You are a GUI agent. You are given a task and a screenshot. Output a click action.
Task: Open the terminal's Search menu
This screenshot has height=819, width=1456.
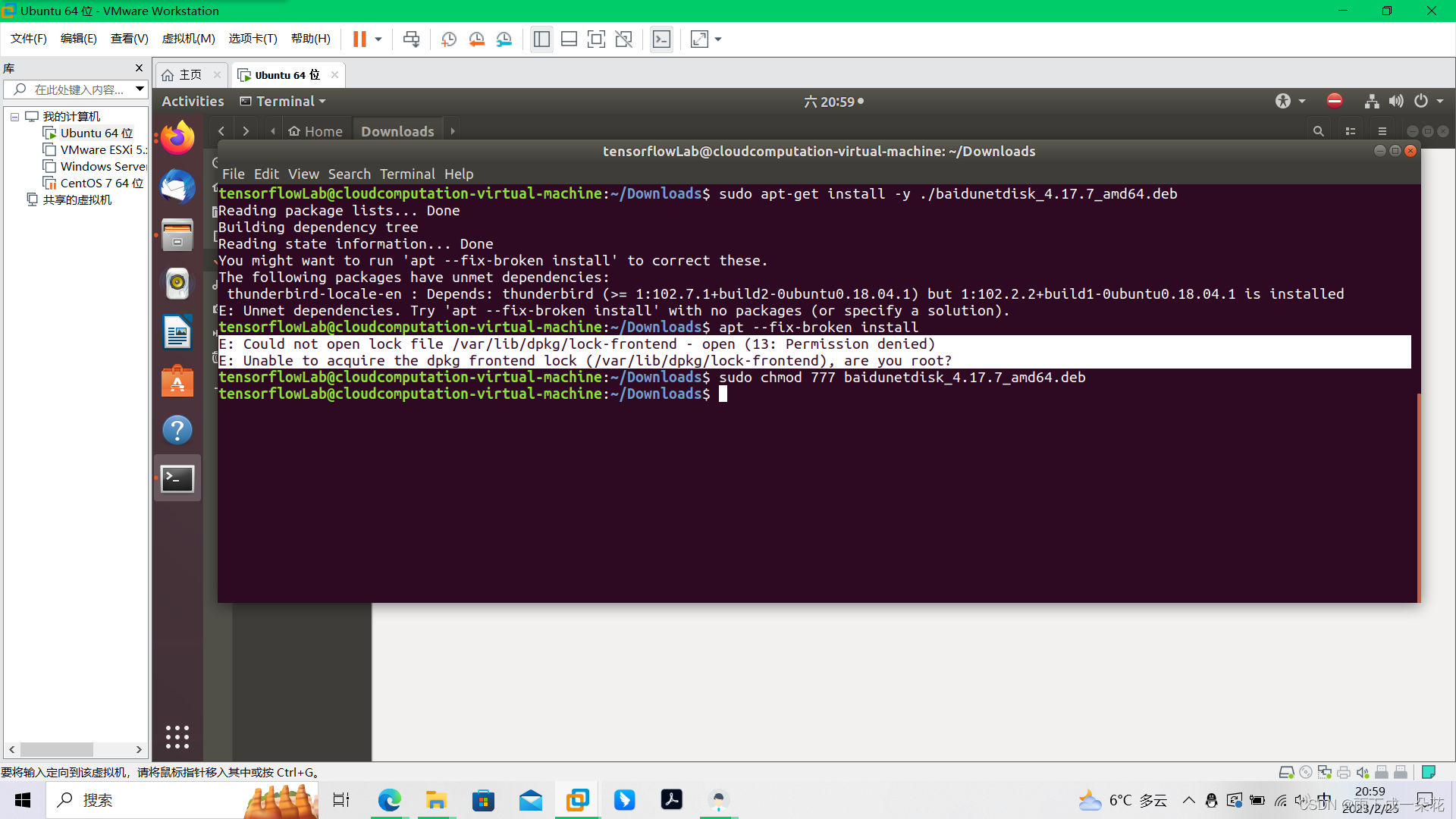pos(349,174)
